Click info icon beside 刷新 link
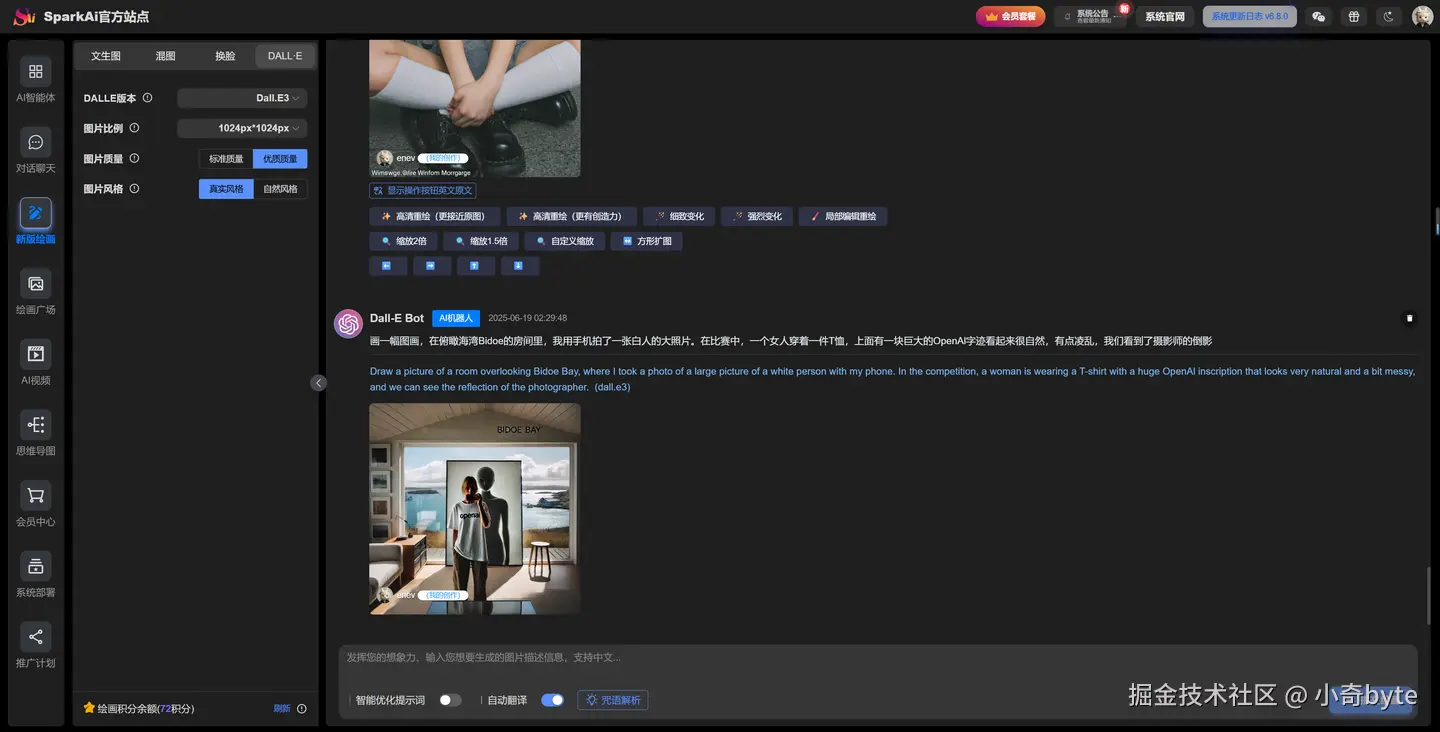Viewport: 1440px width, 732px height. (x=302, y=708)
